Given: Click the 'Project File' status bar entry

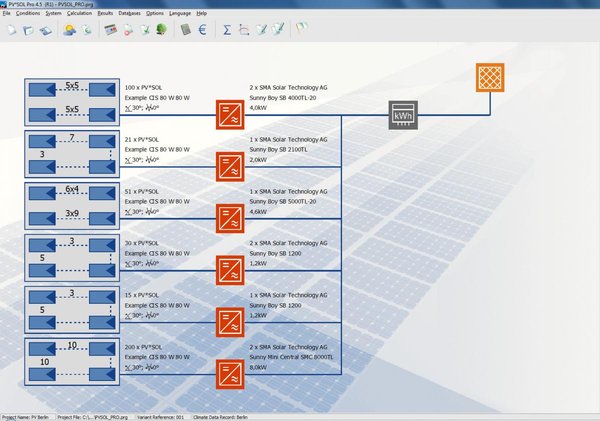Looking at the screenshot, I should coord(93,417).
